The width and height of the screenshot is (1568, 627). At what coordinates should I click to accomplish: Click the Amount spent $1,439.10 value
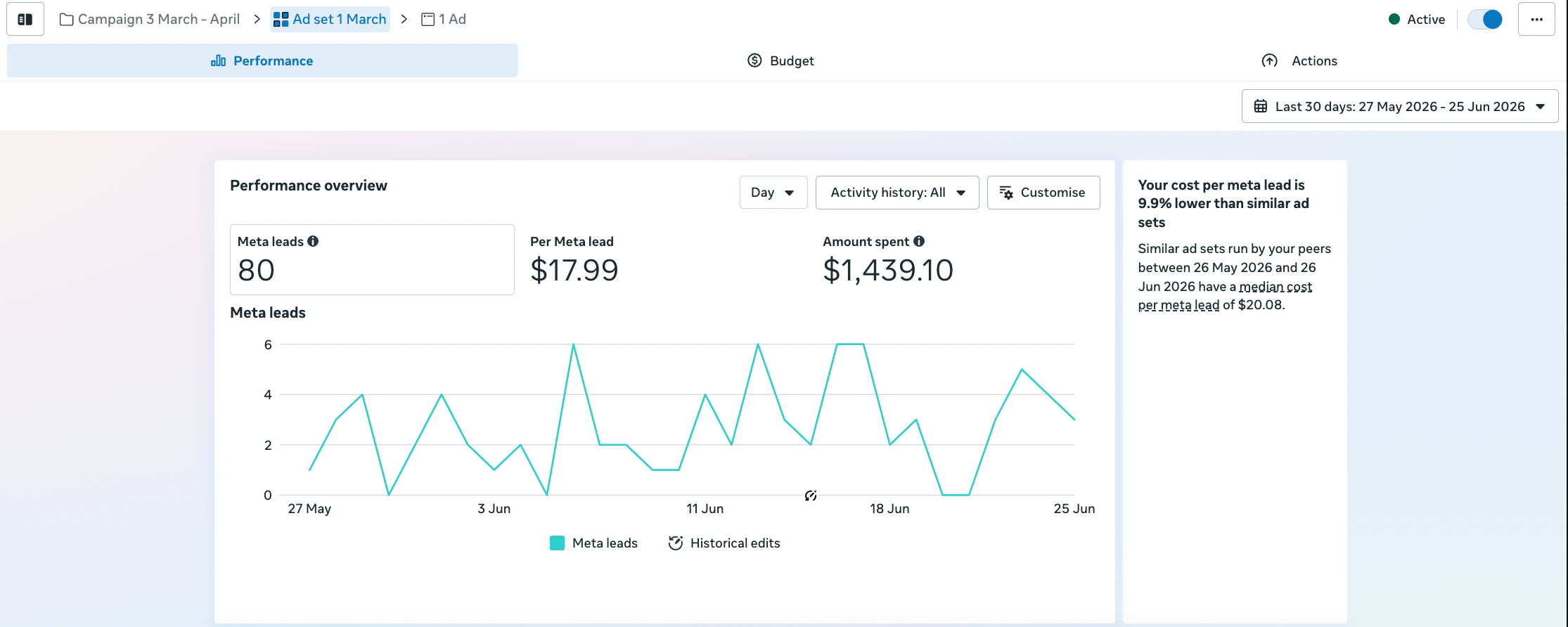coord(888,270)
